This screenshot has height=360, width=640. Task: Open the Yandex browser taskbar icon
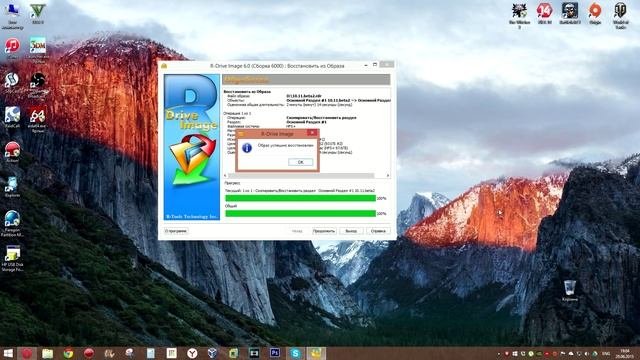192,353
